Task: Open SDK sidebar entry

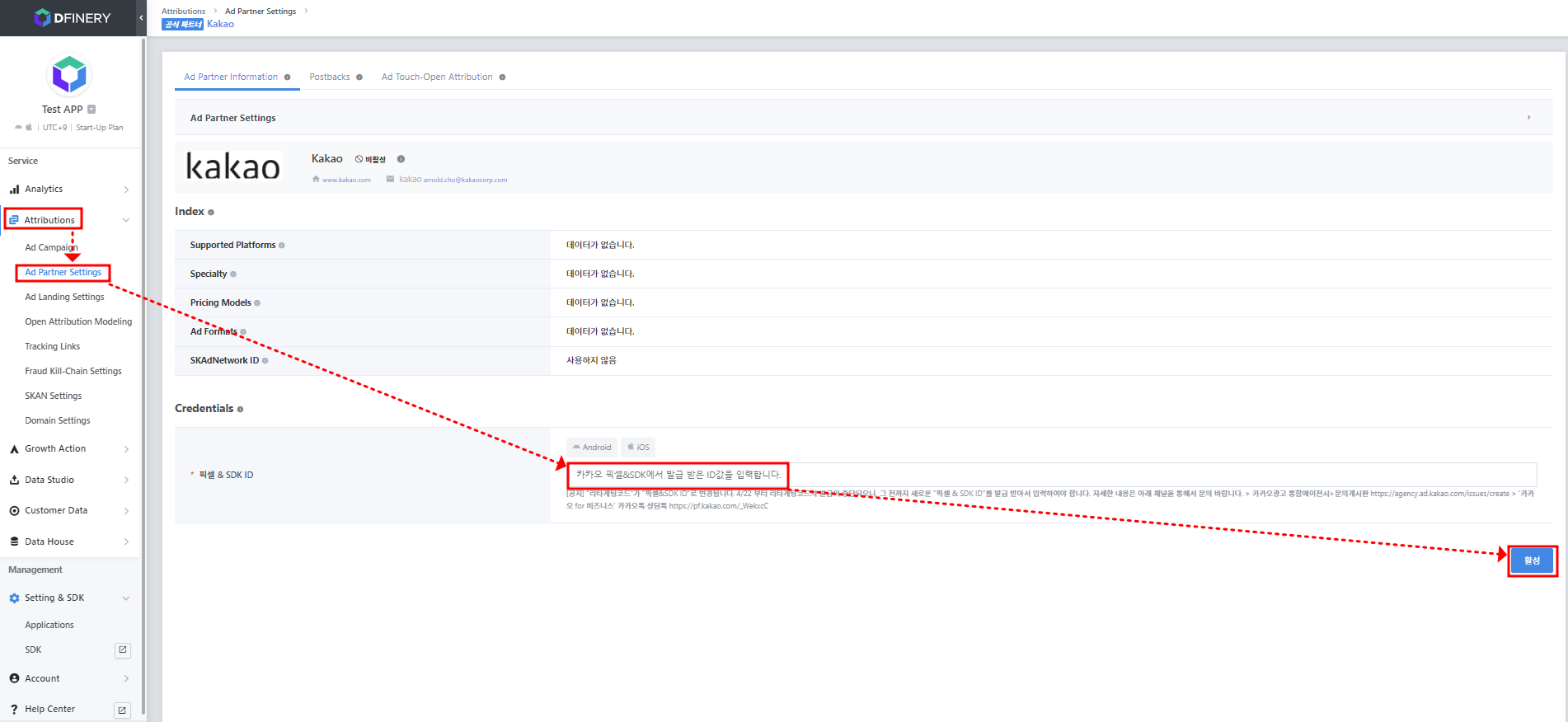Action: point(33,649)
